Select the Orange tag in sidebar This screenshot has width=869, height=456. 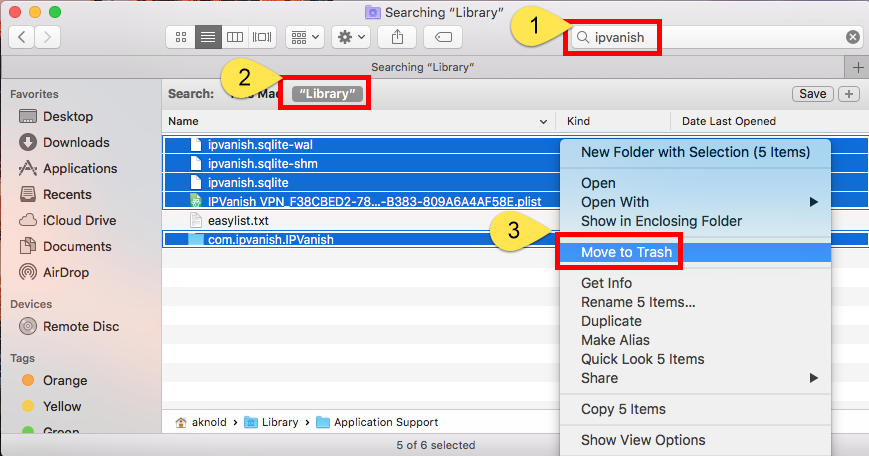coord(65,380)
